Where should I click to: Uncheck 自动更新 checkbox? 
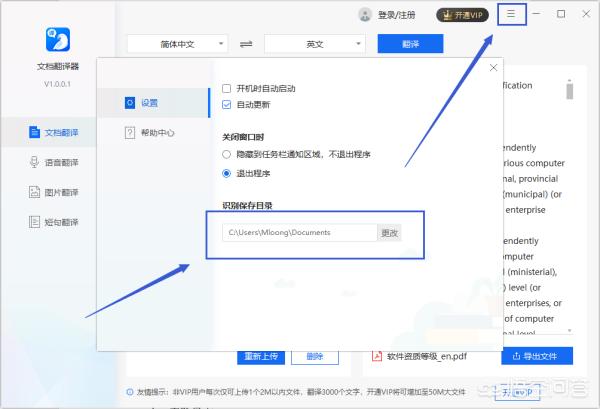point(227,105)
